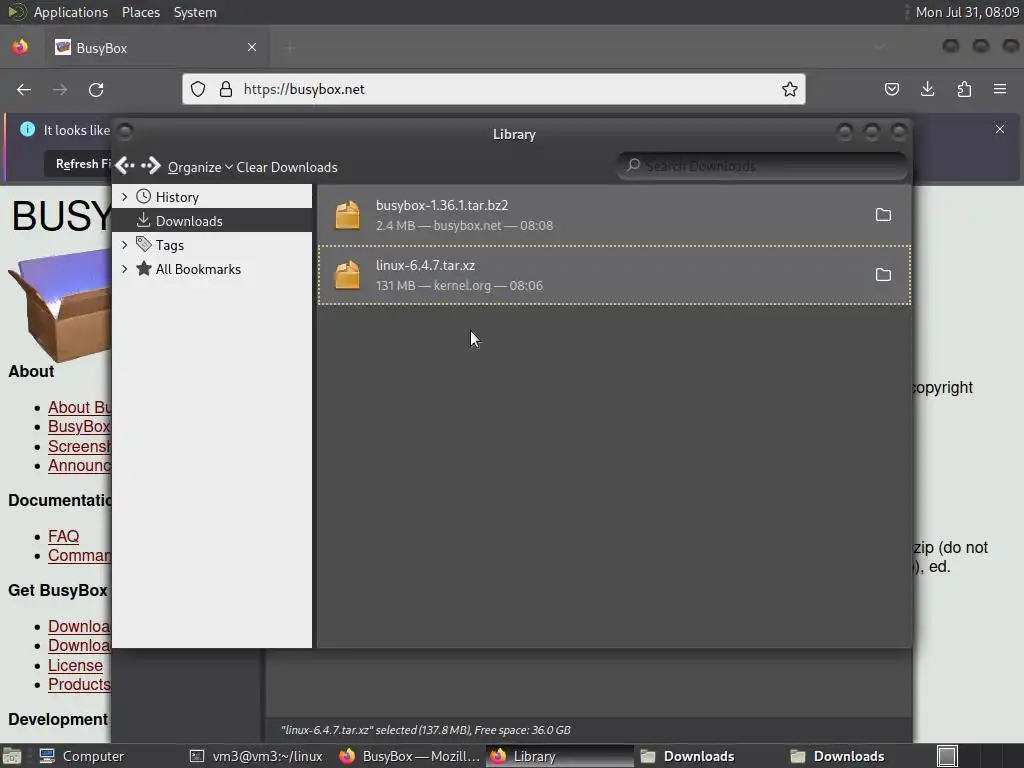Click the Firefox back arrow

tap(24, 89)
